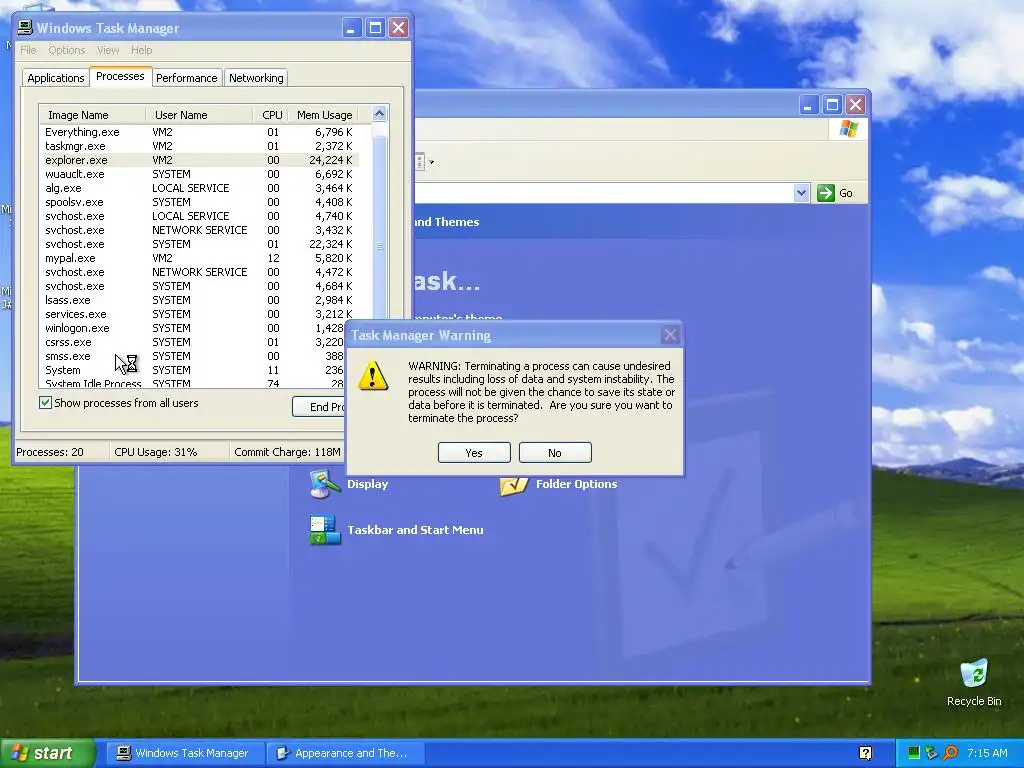The height and width of the screenshot is (768, 1024).
Task: Select the winlogon.exe process row
Action: click(x=193, y=328)
